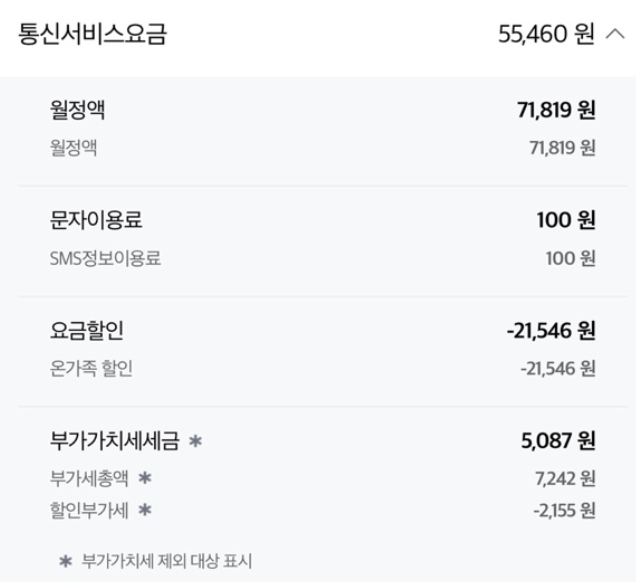Click asterisk icon next to 부가가치세세금
Viewport: 636px width, 582px height.
pyautogui.click(x=196, y=441)
